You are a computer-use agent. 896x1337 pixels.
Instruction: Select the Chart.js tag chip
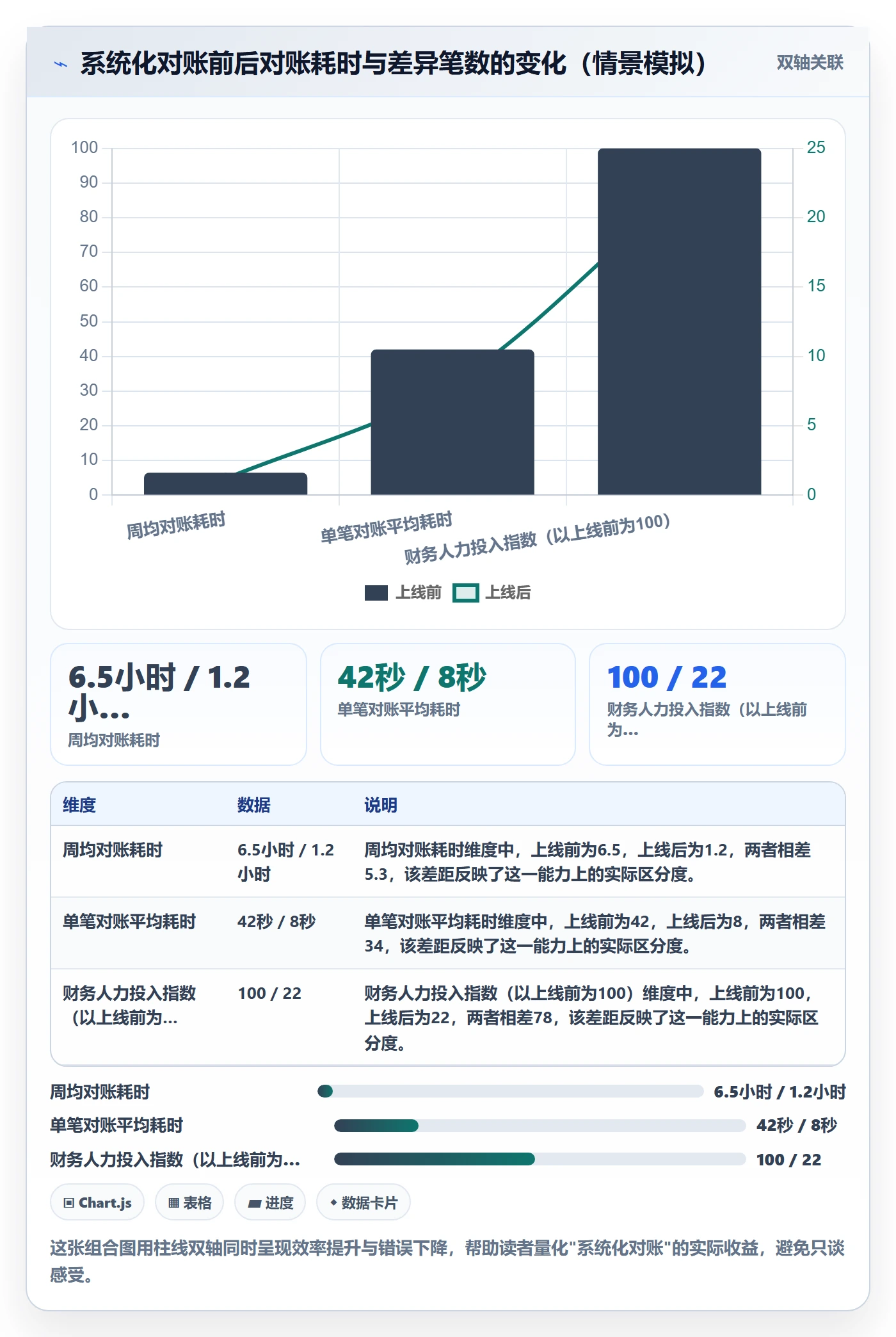click(x=97, y=1203)
